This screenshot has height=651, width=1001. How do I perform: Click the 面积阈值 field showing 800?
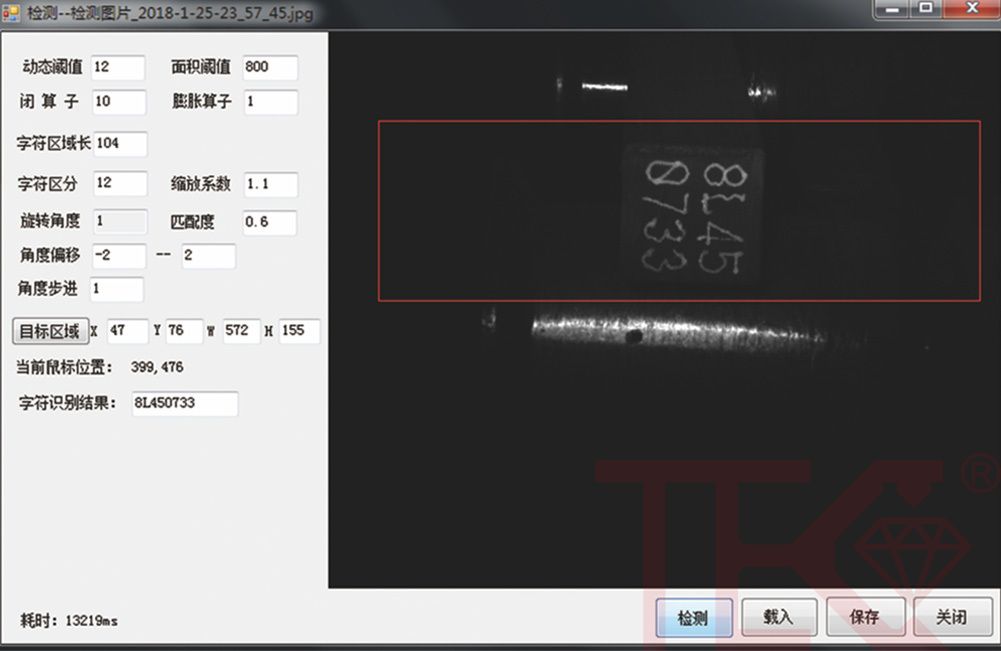point(270,67)
